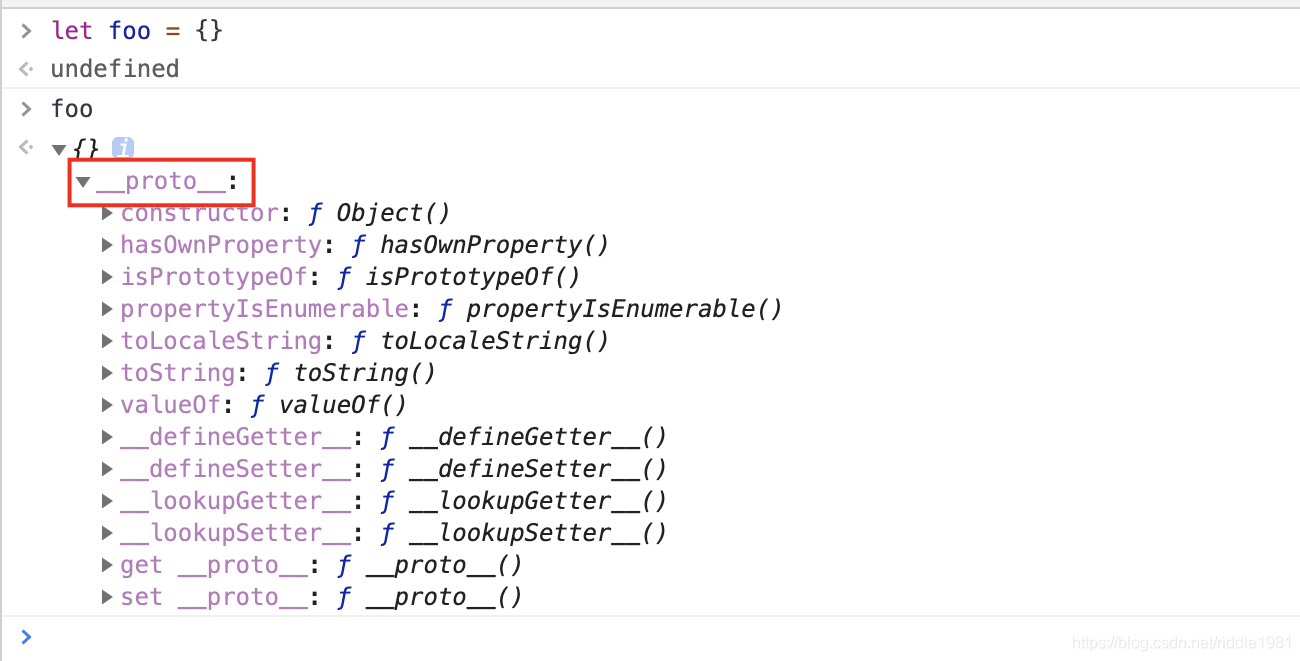Expand the toString entry
Image resolution: width=1300 pixels, height=661 pixels.
point(108,373)
